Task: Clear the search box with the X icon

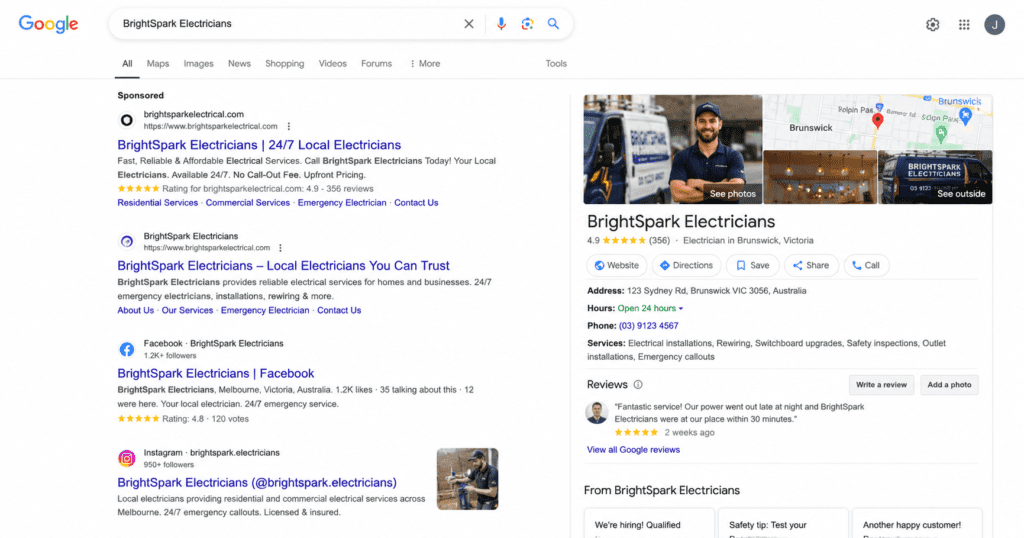Action: point(469,24)
